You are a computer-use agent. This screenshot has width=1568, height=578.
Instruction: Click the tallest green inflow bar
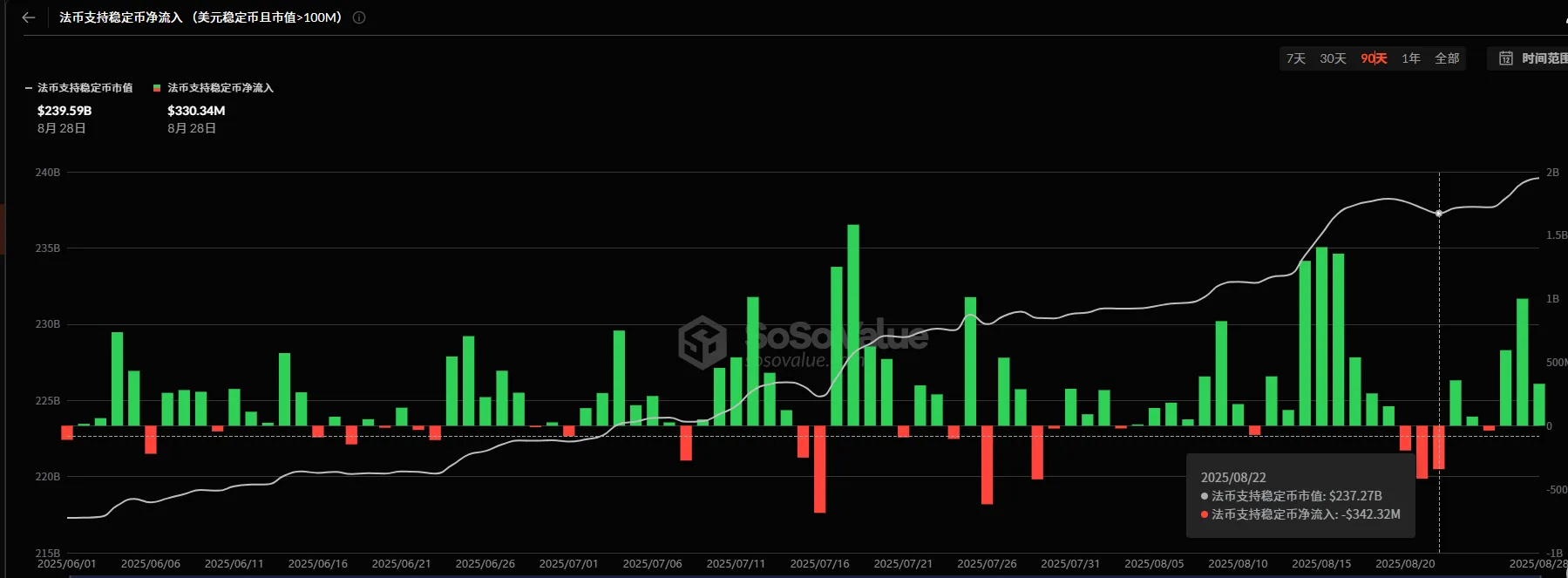click(853, 324)
